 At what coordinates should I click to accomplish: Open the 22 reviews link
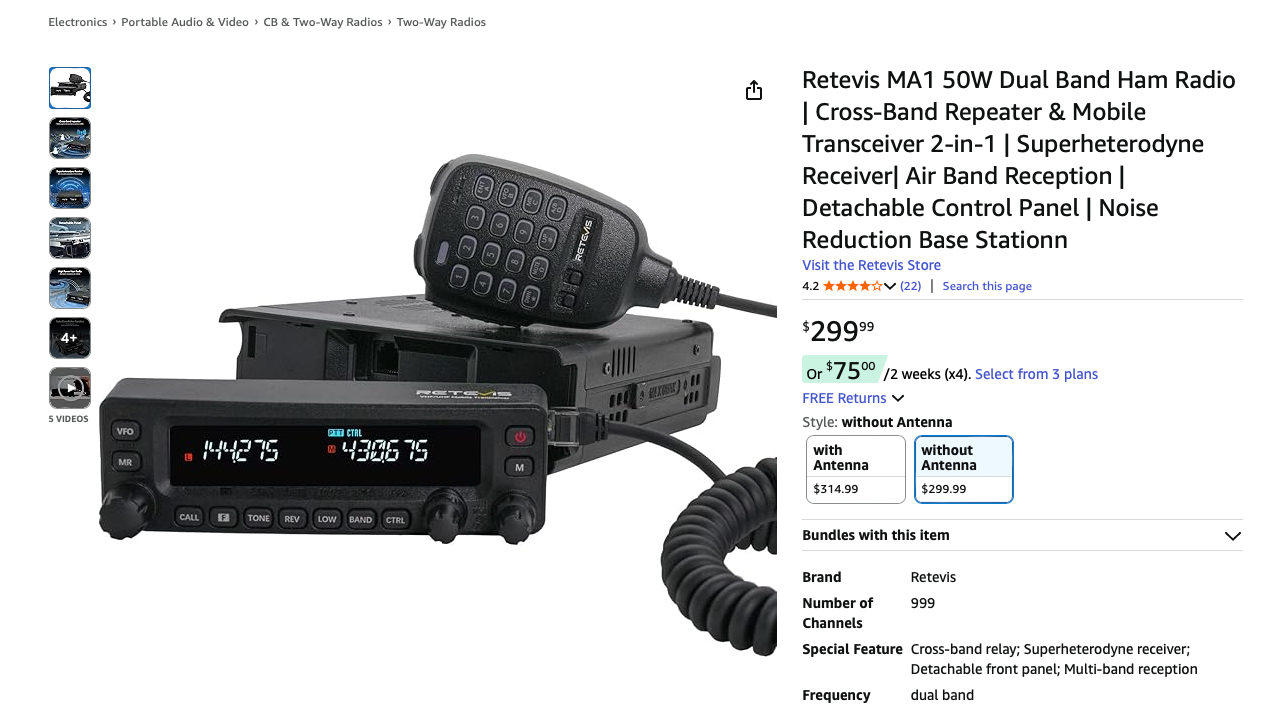coord(911,286)
